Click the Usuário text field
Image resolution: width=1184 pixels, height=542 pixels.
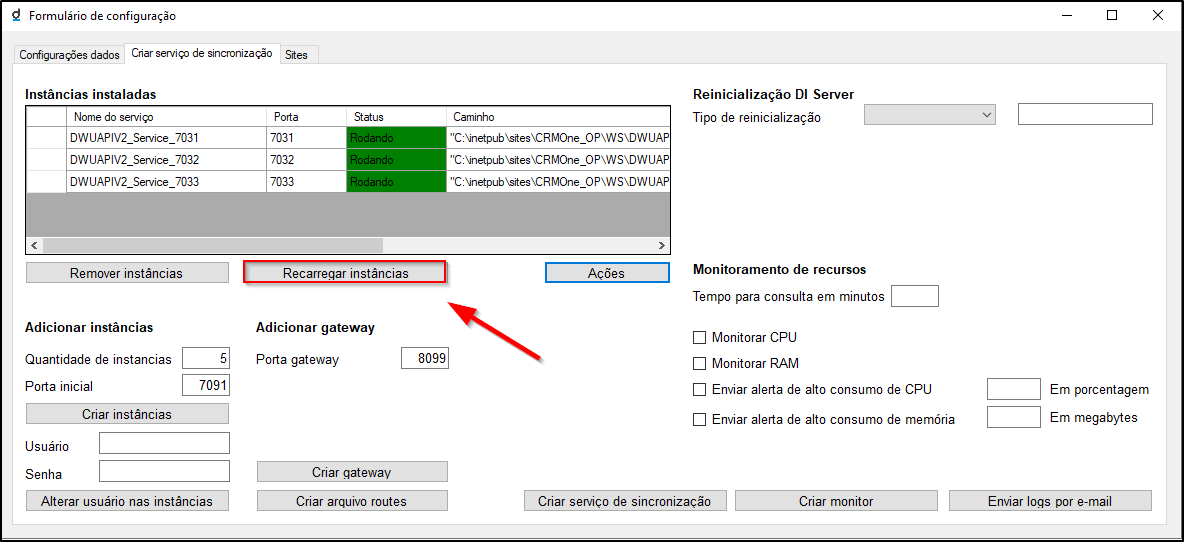164,443
